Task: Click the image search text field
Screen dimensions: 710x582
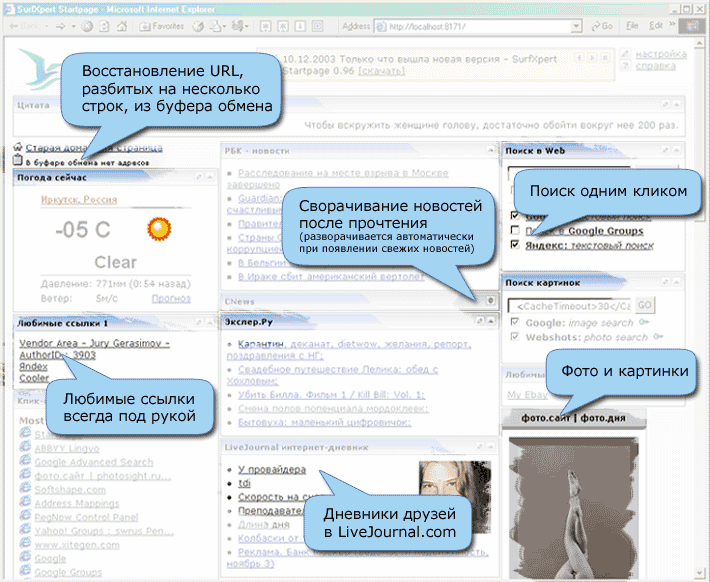Action: click(x=570, y=306)
